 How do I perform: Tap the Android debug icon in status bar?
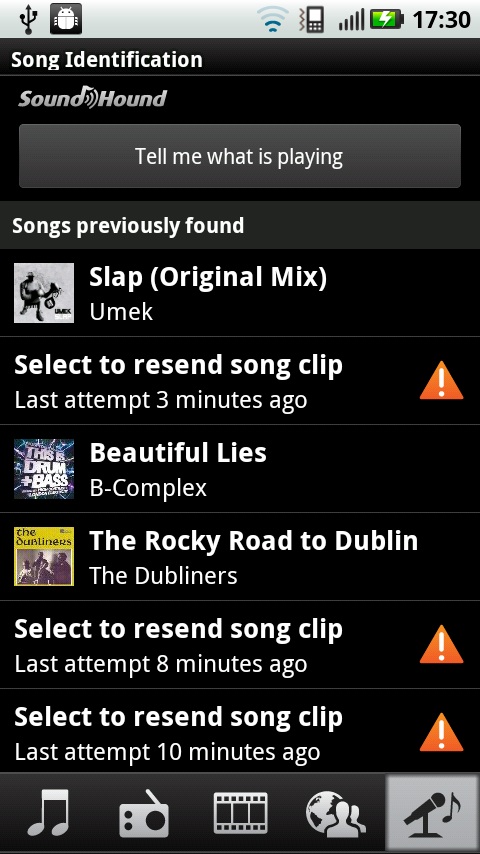coord(66,19)
